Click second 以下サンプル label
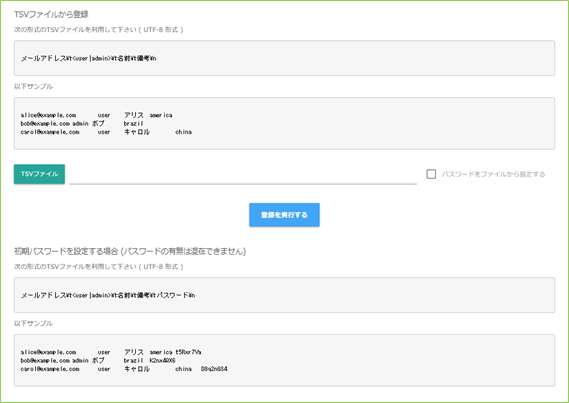 (33, 323)
